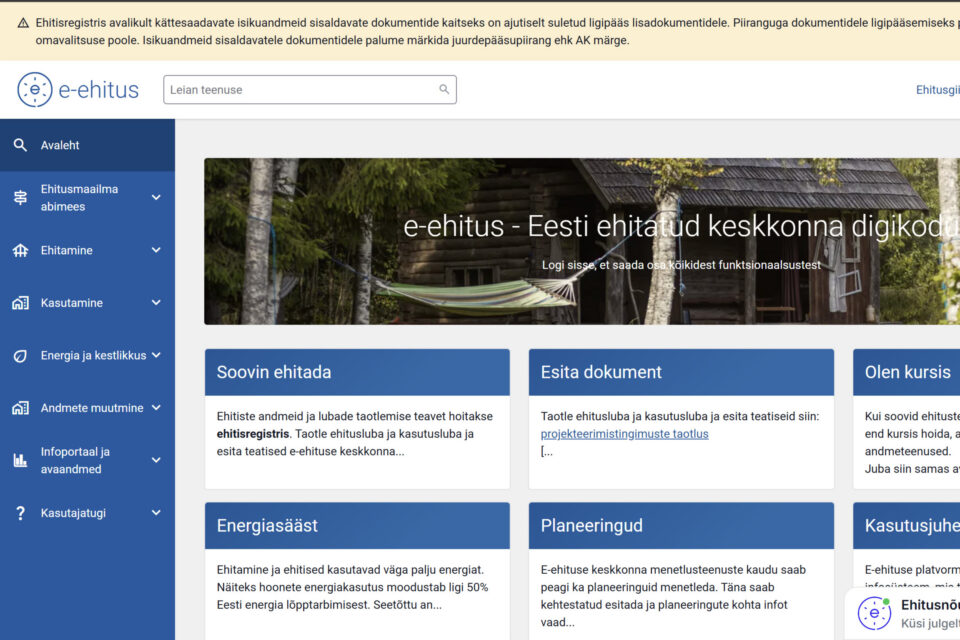Click the signpost icon beside Ehitusmaailma abimees
This screenshot has height=640, width=960.
click(x=20, y=198)
